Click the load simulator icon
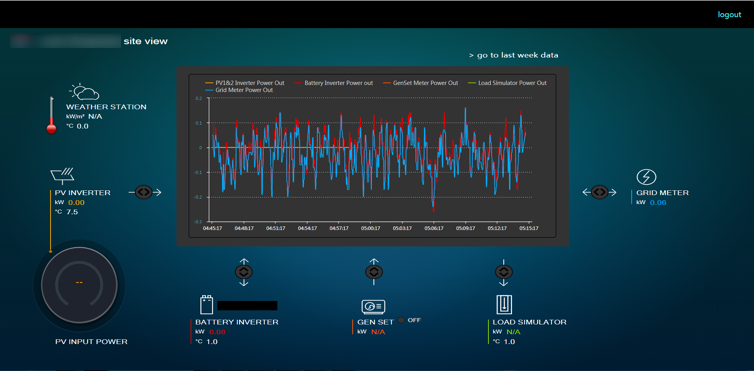This screenshot has width=754, height=371. 504,305
